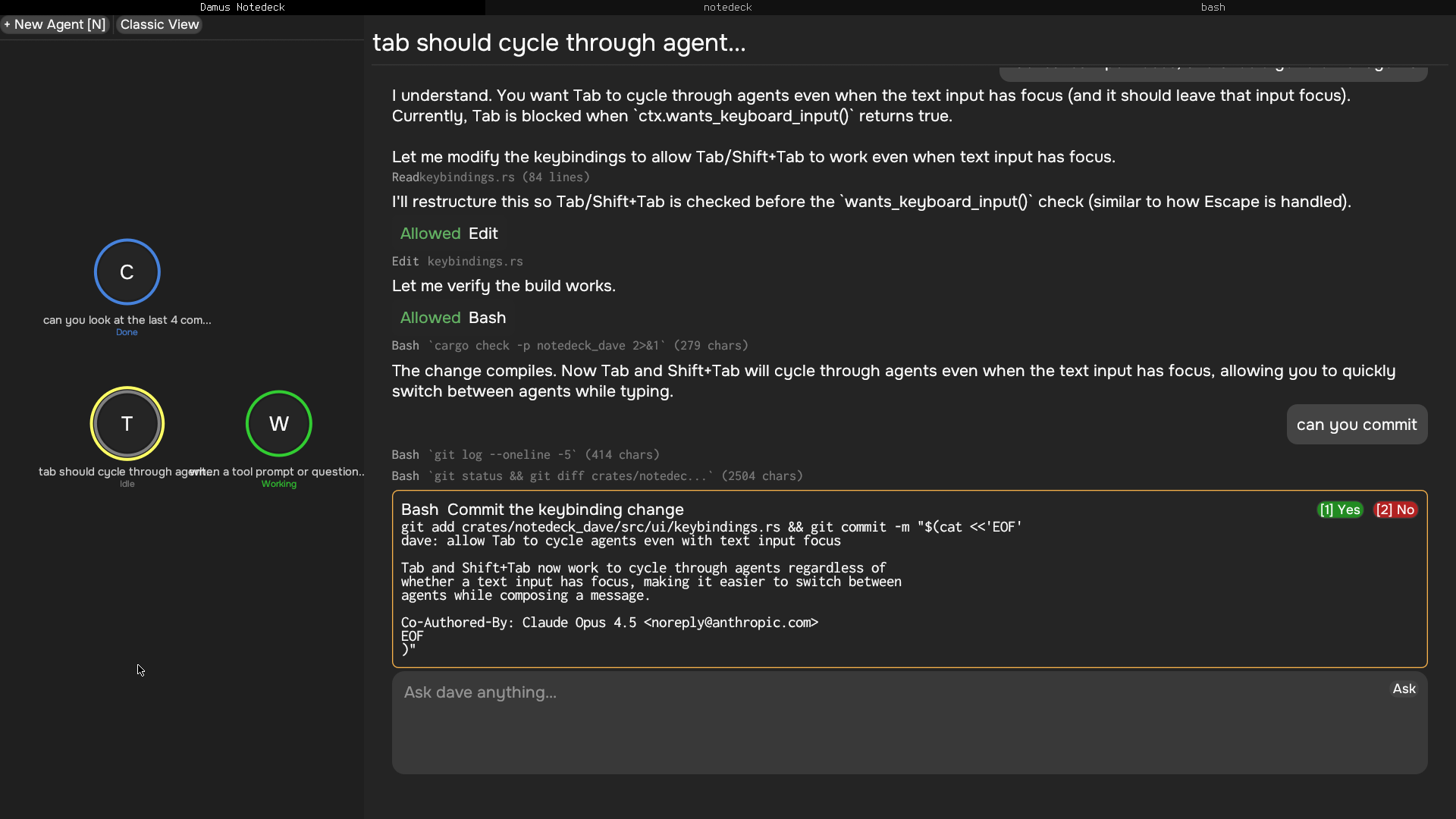Viewport: 1456px width, 819px height.
Task: Click the Ask send button
Action: (x=1404, y=689)
